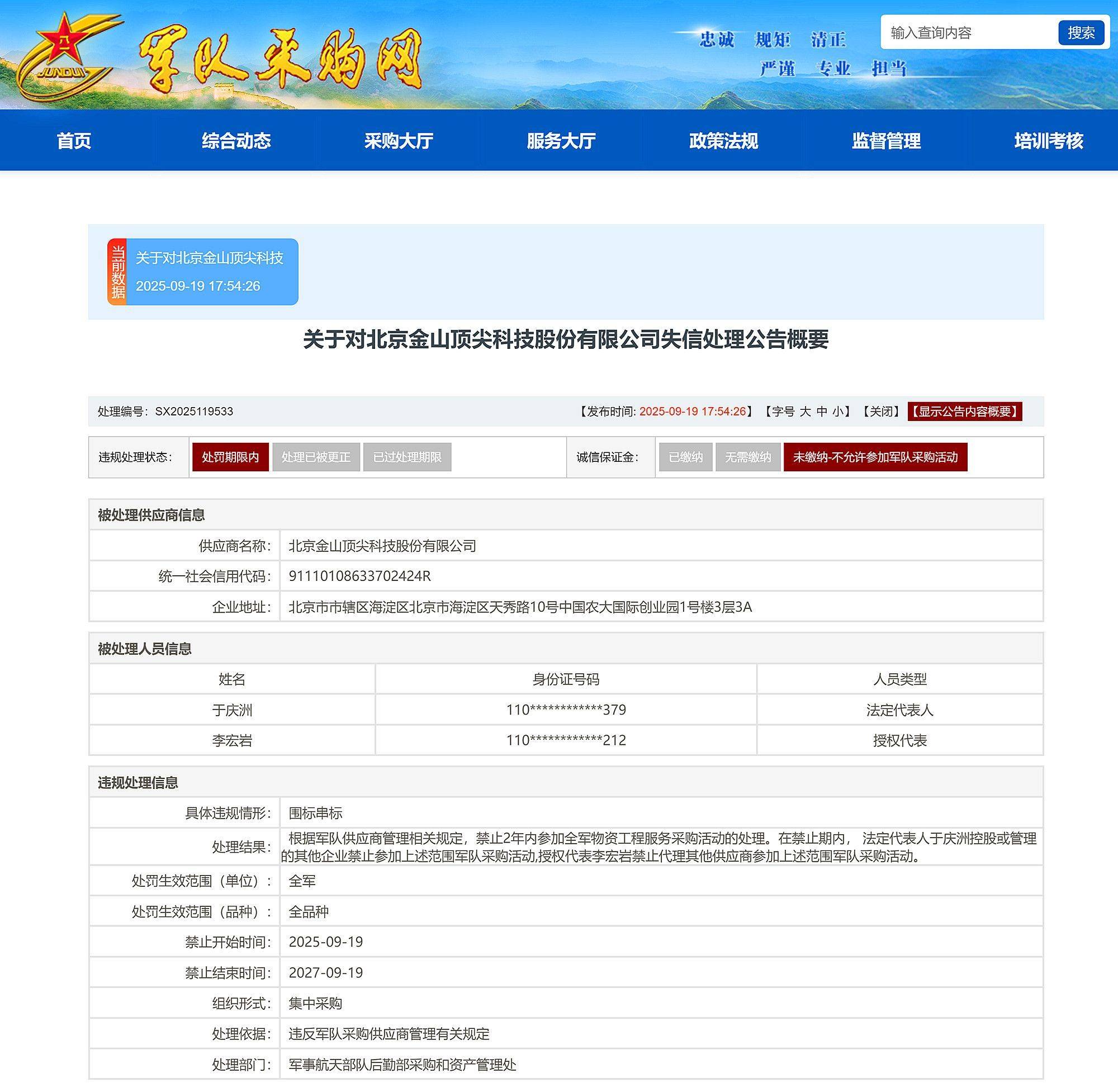1118x1092 pixels.
Task: Select the 已缴纳 deposit status
Action: point(686,457)
